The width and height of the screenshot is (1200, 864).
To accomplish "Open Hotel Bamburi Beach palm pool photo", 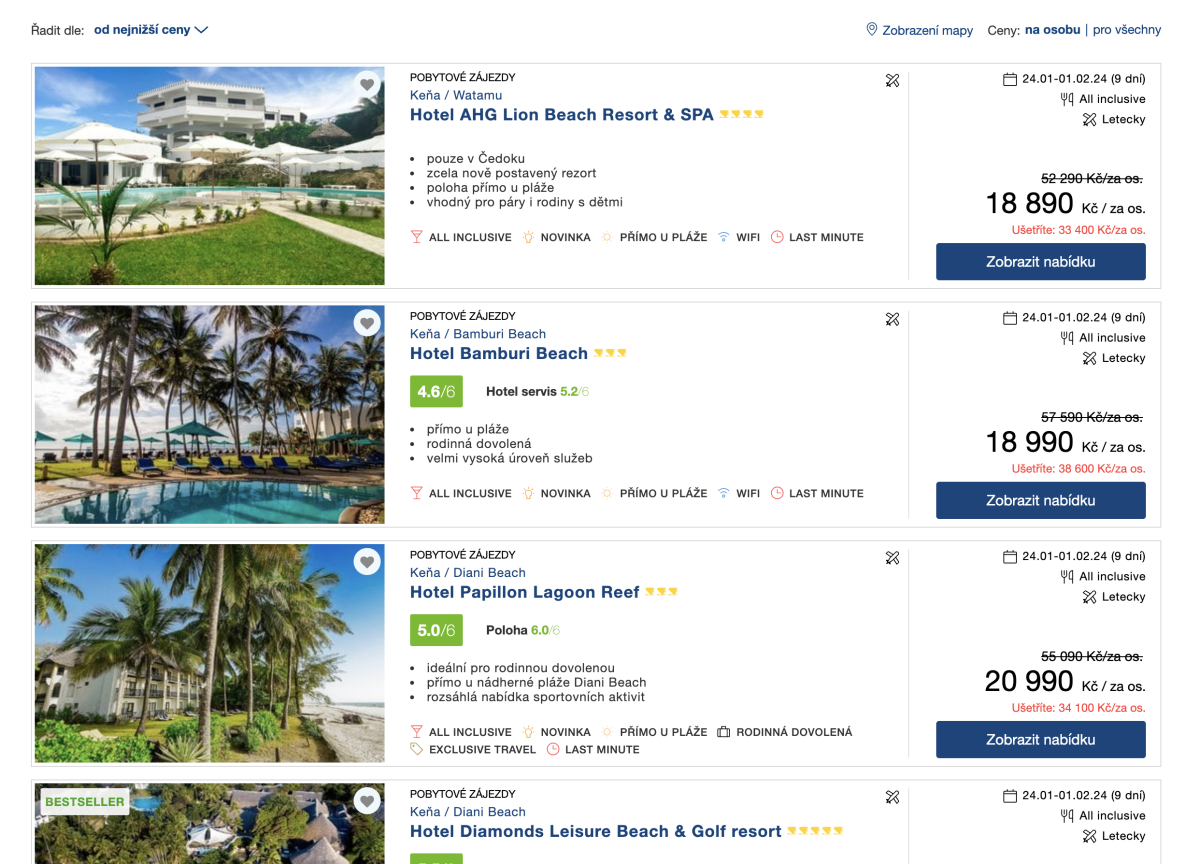I will coord(209,414).
